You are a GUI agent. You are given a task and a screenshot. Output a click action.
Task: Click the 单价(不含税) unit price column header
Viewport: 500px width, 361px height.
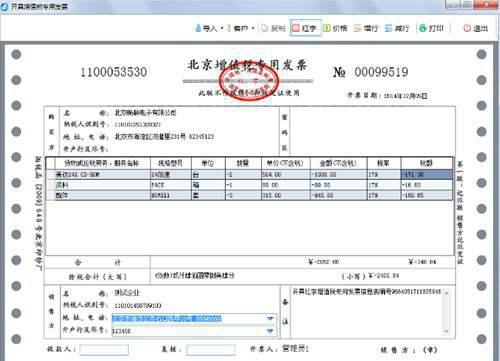(286, 163)
